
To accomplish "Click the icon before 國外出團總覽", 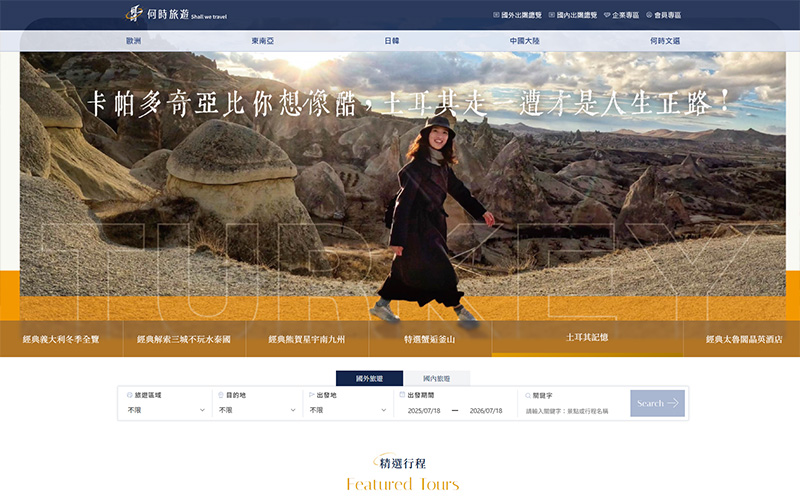I will coord(496,15).
